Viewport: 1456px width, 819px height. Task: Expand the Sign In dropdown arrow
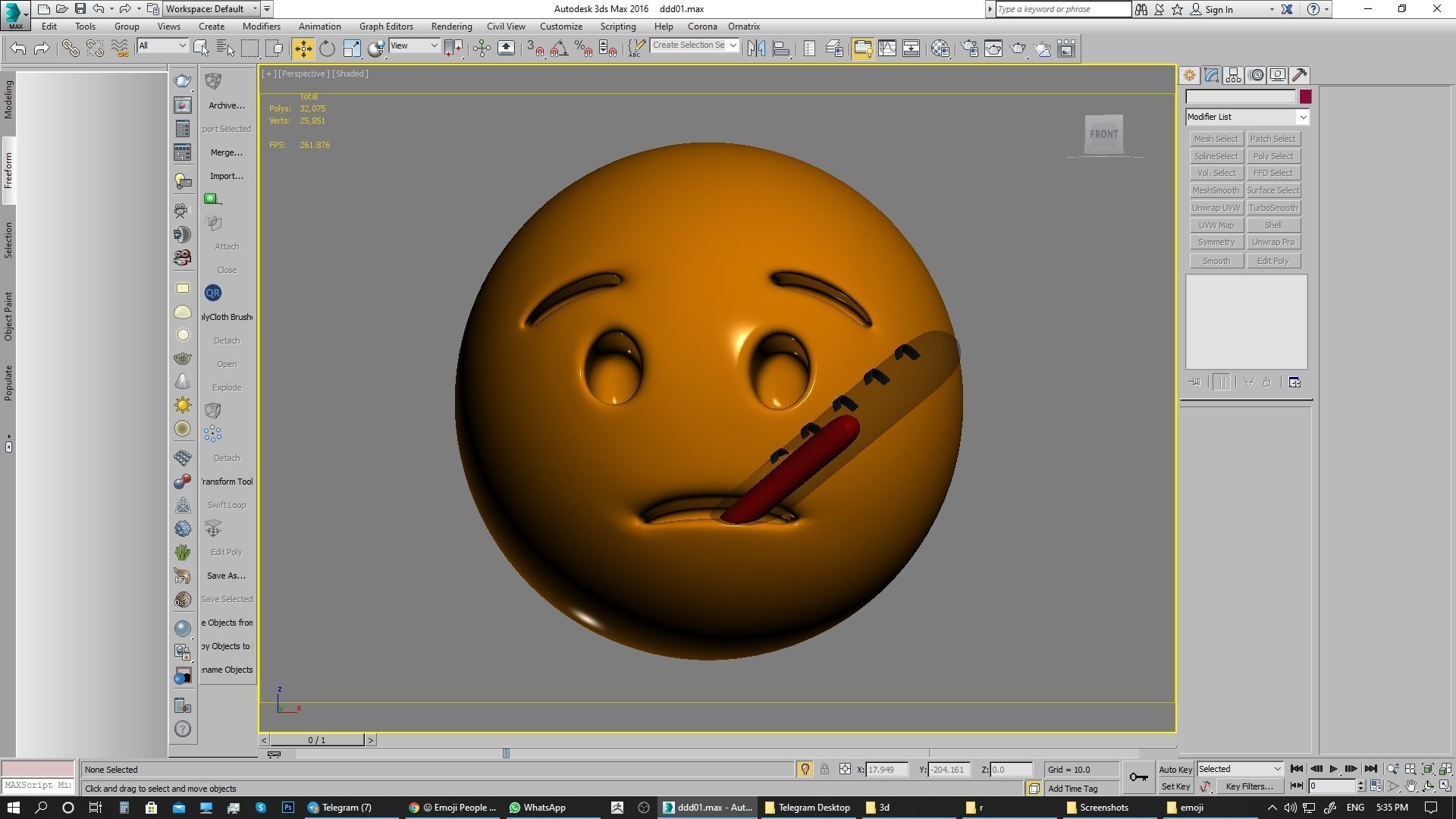pyautogui.click(x=1272, y=9)
